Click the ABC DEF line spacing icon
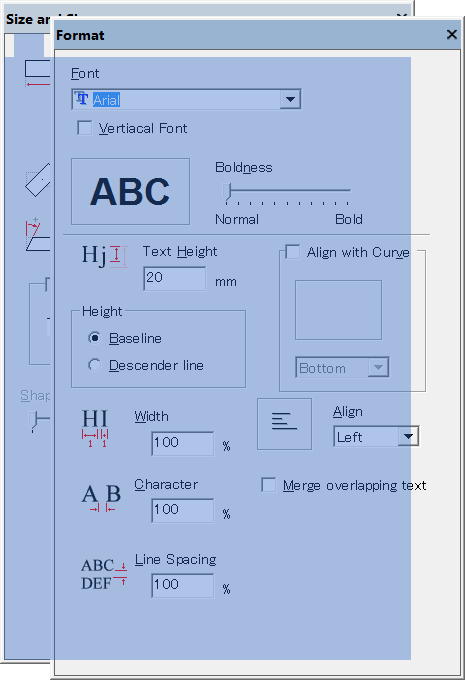The width and height of the screenshot is (465, 680). 104,574
